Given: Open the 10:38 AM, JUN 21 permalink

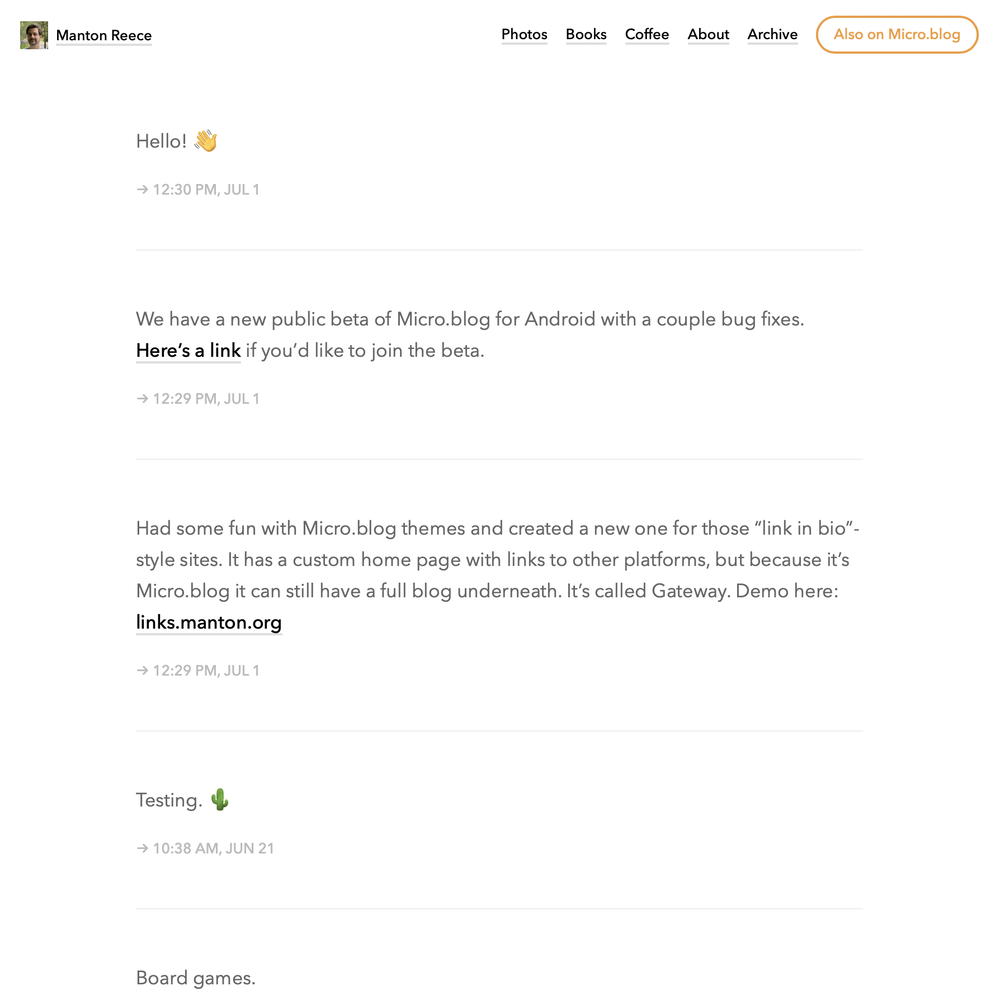Looking at the screenshot, I should click(213, 849).
